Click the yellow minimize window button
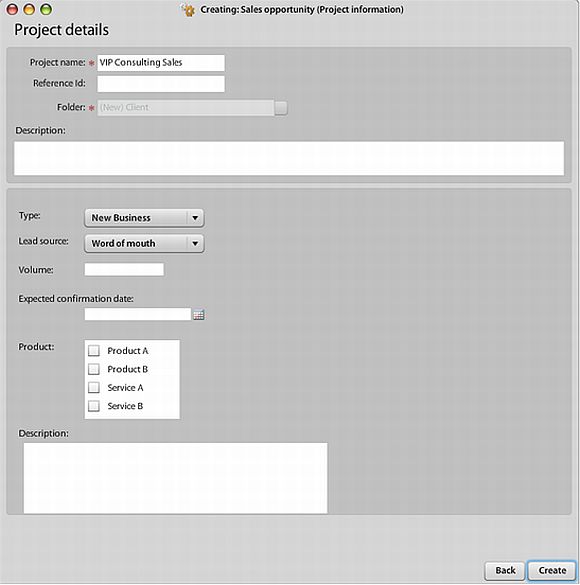This screenshot has width=580, height=585. tap(29, 9)
